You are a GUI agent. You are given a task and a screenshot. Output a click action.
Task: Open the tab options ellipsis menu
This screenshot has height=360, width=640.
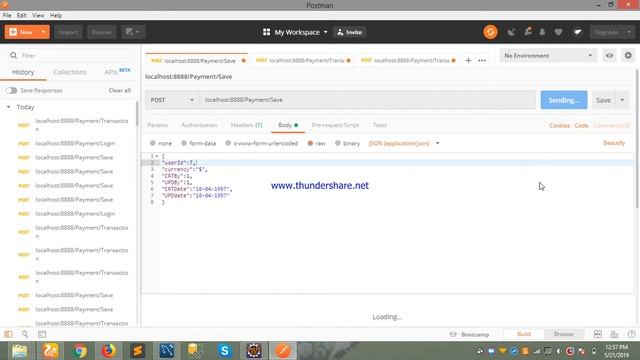tap(482, 60)
